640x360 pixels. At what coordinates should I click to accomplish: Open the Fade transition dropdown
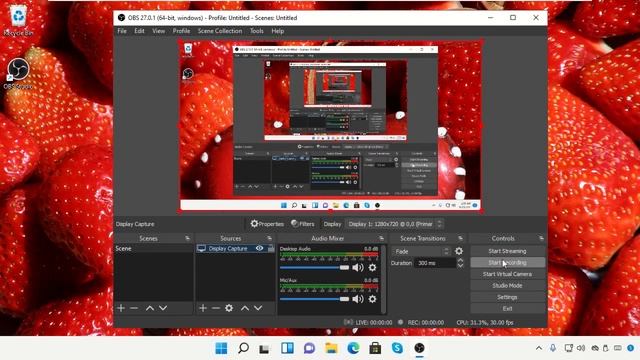point(421,251)
